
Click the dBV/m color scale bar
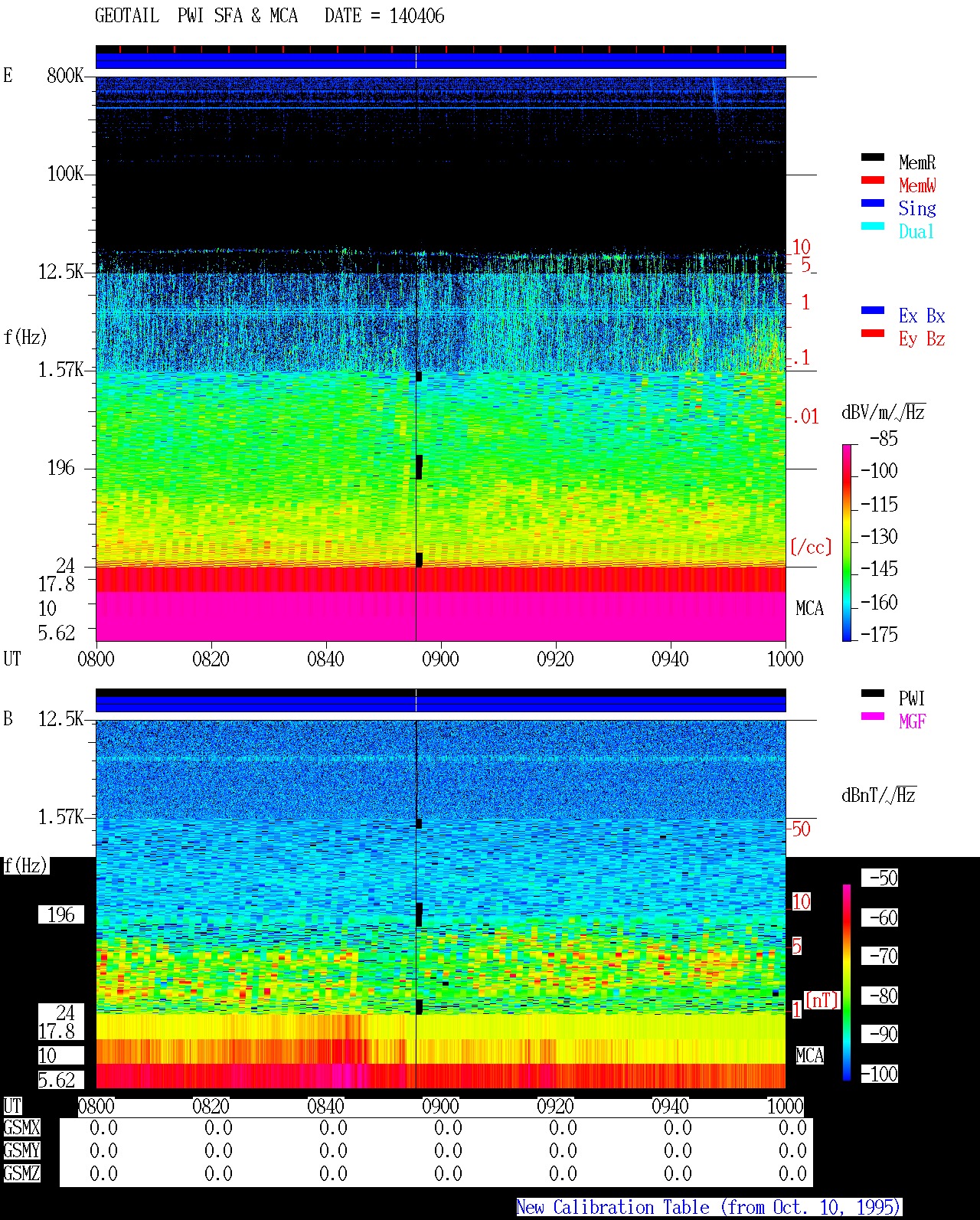(x=847, y=542)
